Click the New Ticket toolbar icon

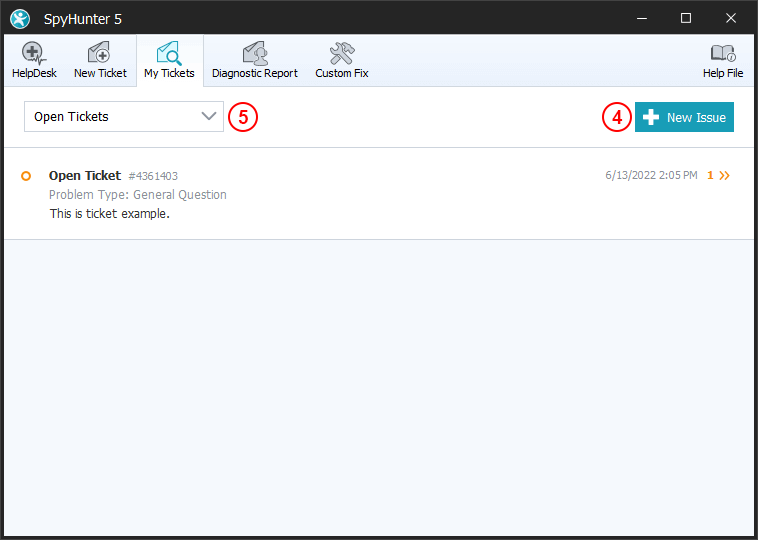pyautogui.click(x=99, y=53)
